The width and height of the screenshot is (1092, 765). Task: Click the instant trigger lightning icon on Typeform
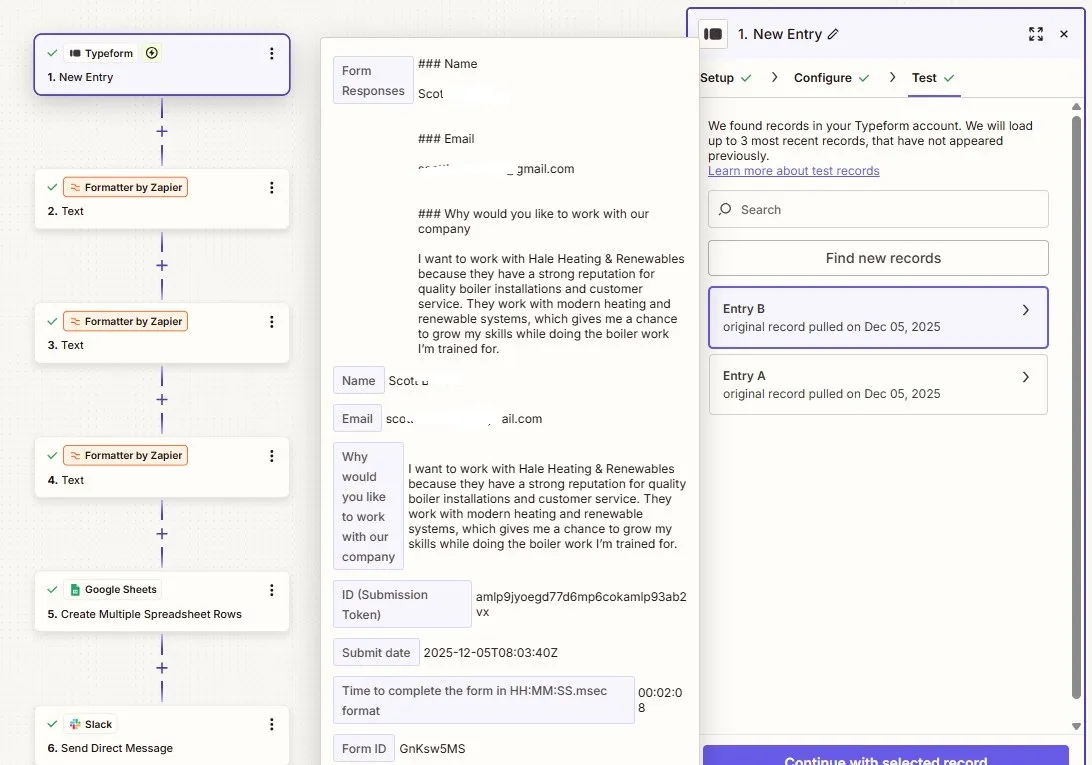(x=152, y=53)
